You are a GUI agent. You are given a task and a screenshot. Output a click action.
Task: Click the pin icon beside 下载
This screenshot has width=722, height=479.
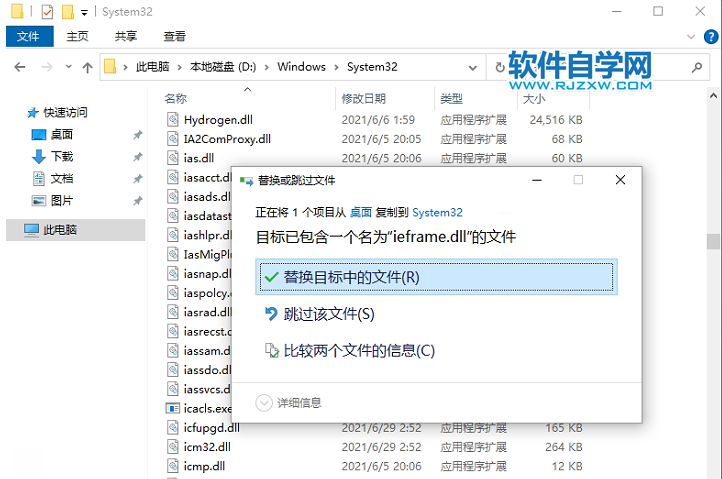[x=138, y=157]
